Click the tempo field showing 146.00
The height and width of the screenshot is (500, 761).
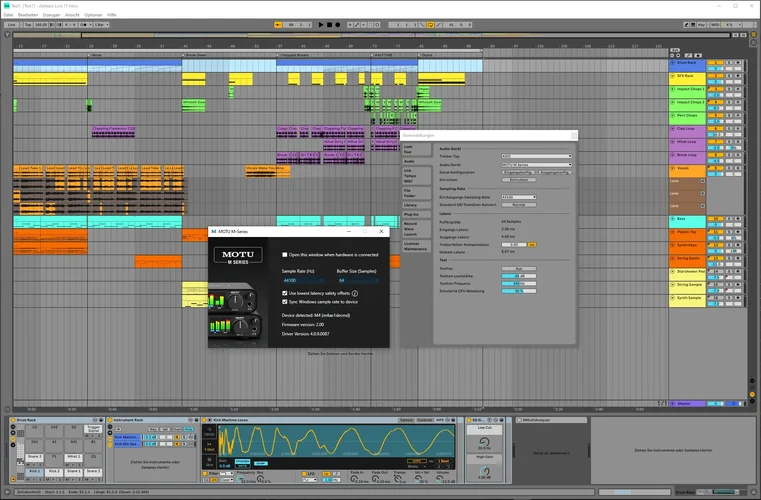point(41,25)
